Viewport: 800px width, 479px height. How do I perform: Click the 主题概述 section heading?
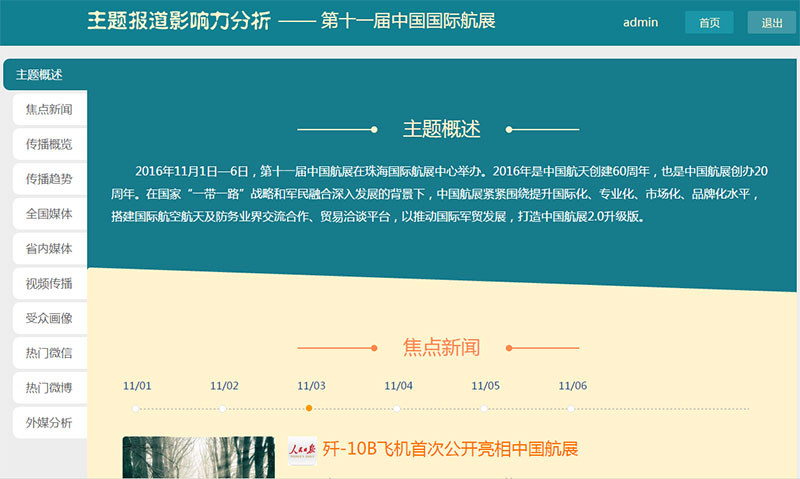click(x=441, y=129)
